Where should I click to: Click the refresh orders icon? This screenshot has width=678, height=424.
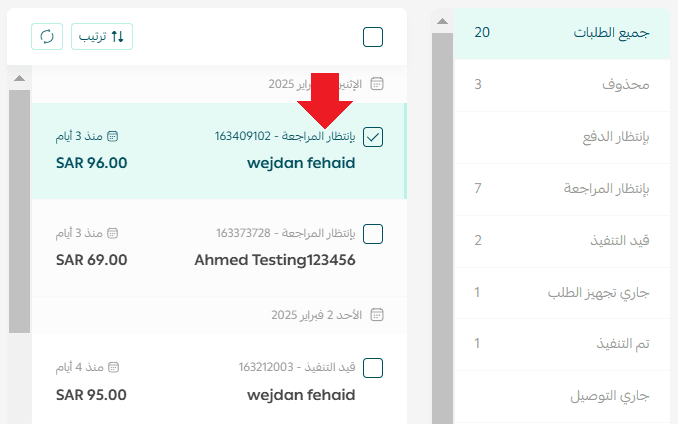46,37
